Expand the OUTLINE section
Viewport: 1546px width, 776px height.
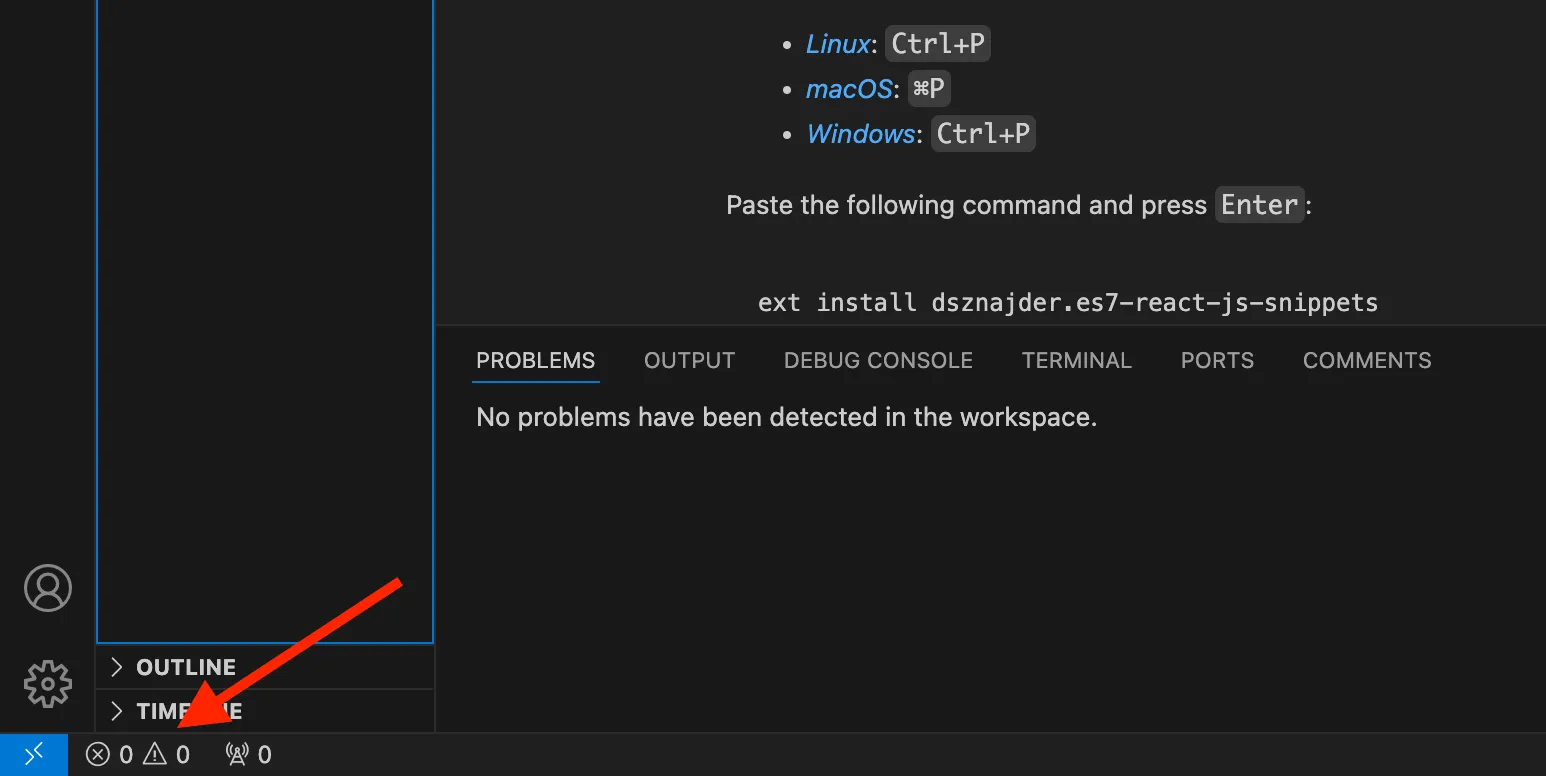[x=185, y=667]
